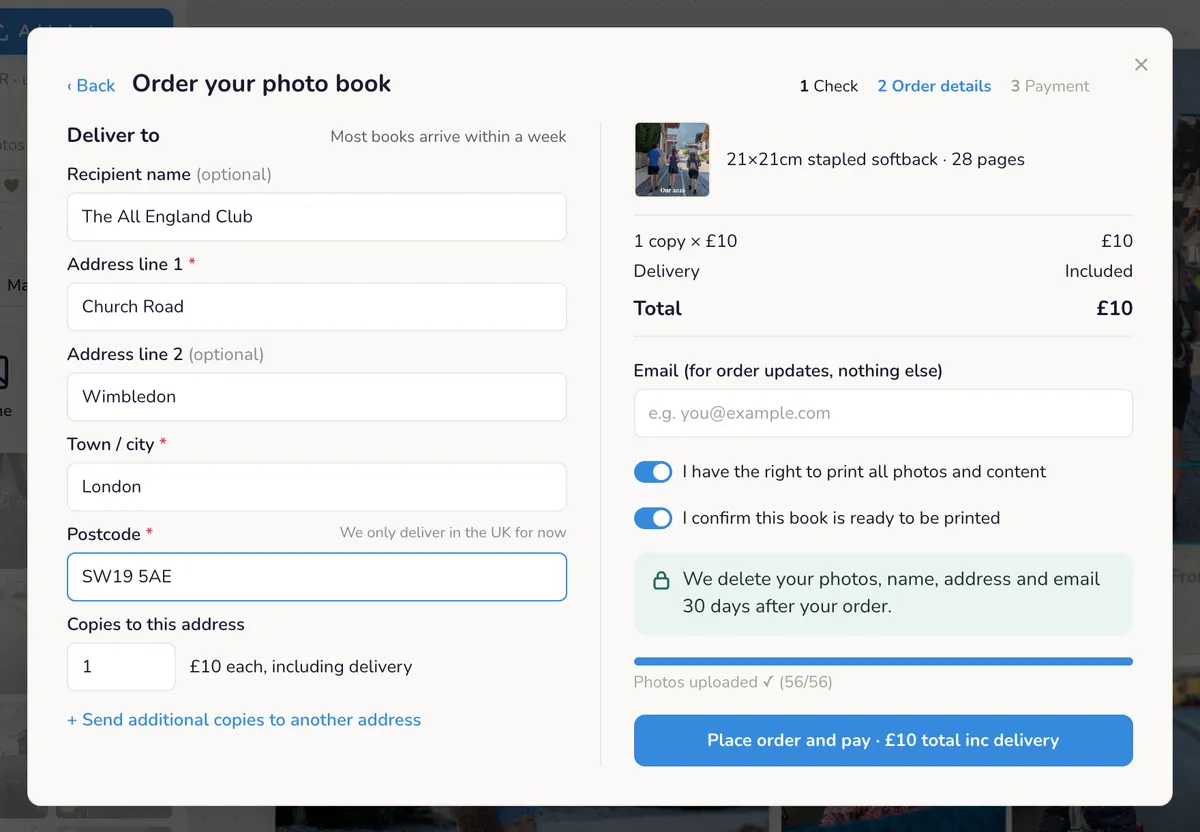Click the 'Photos uploaded ✓ (56/56)' status
The height and width of the screenshot is (832, 1200).
(x=733, y=682)
